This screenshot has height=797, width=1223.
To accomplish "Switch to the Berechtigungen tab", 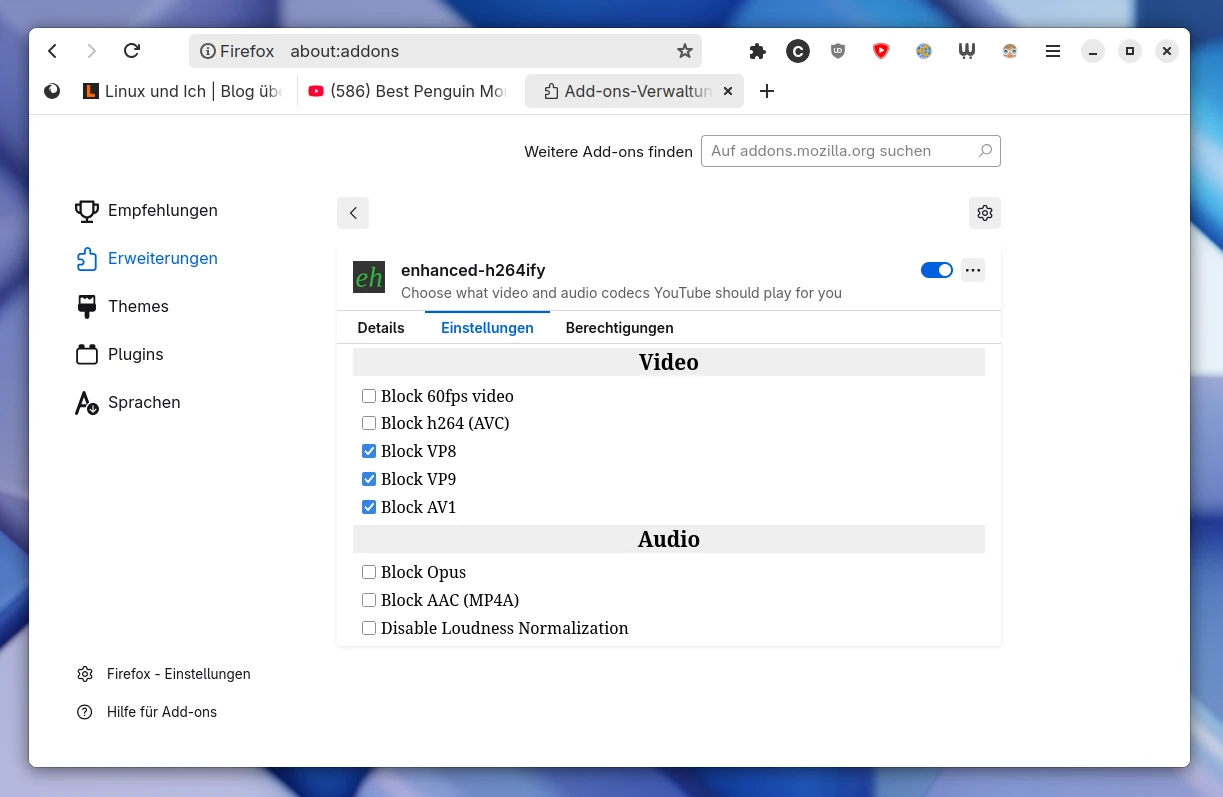I will pos(619,328).
